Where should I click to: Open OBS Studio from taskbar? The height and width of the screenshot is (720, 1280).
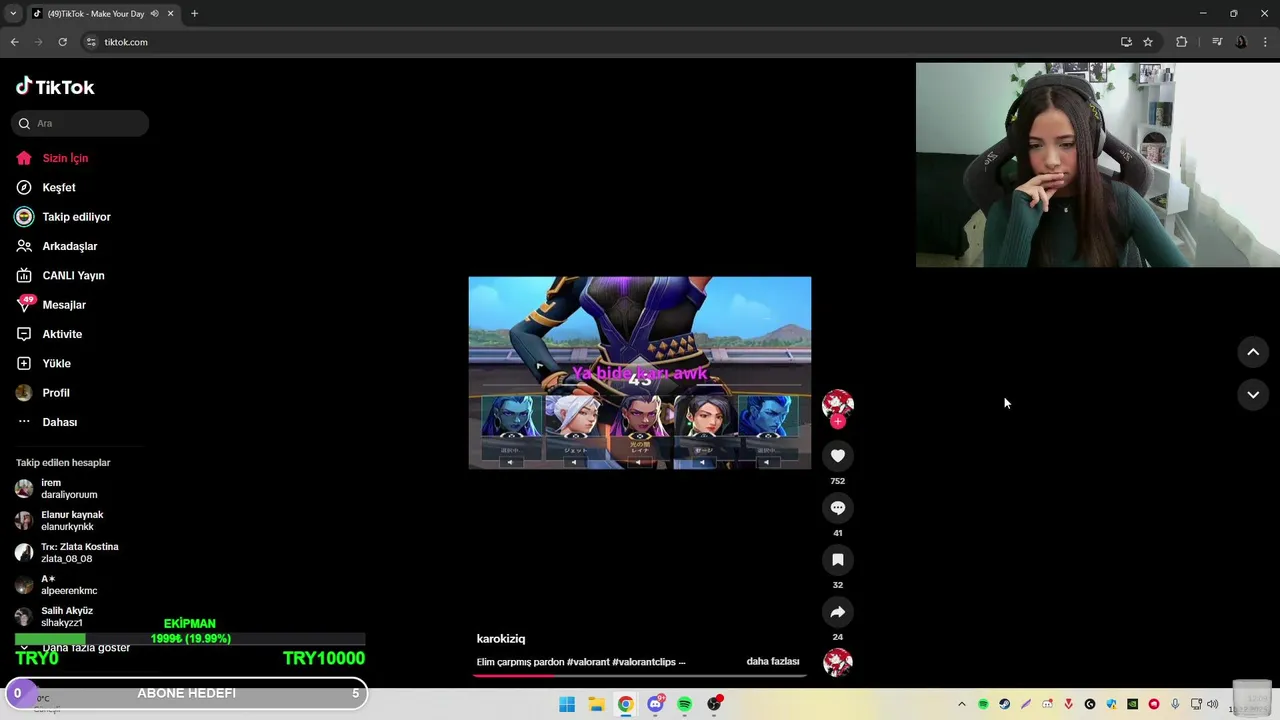714,704
